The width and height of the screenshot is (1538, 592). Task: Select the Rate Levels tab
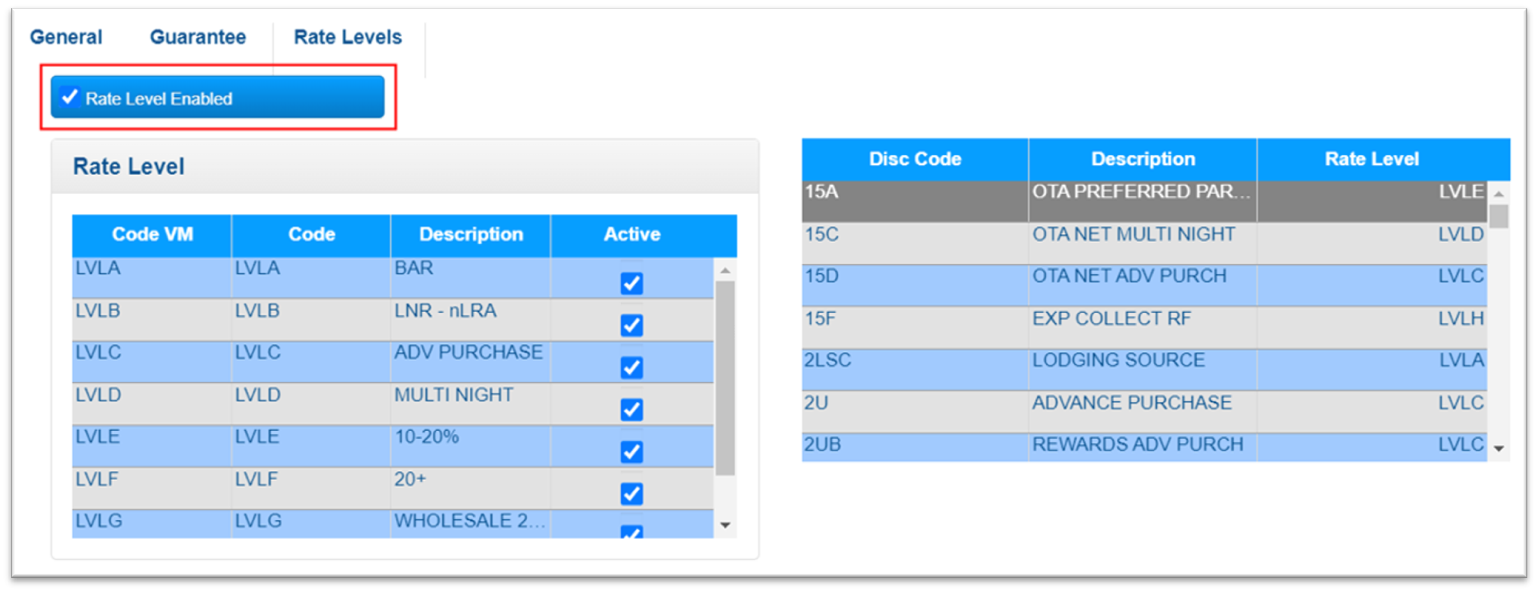[x=348, y=37]
